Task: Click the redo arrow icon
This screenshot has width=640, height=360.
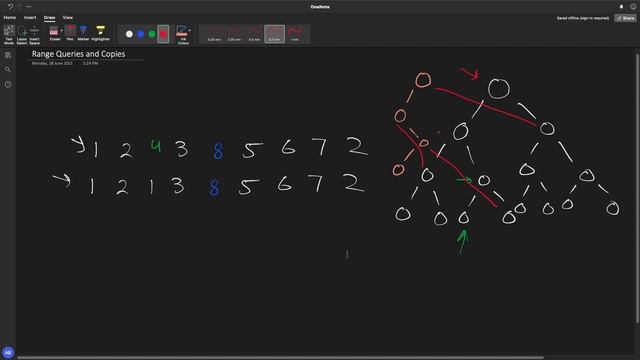Action: pos(20,7)
